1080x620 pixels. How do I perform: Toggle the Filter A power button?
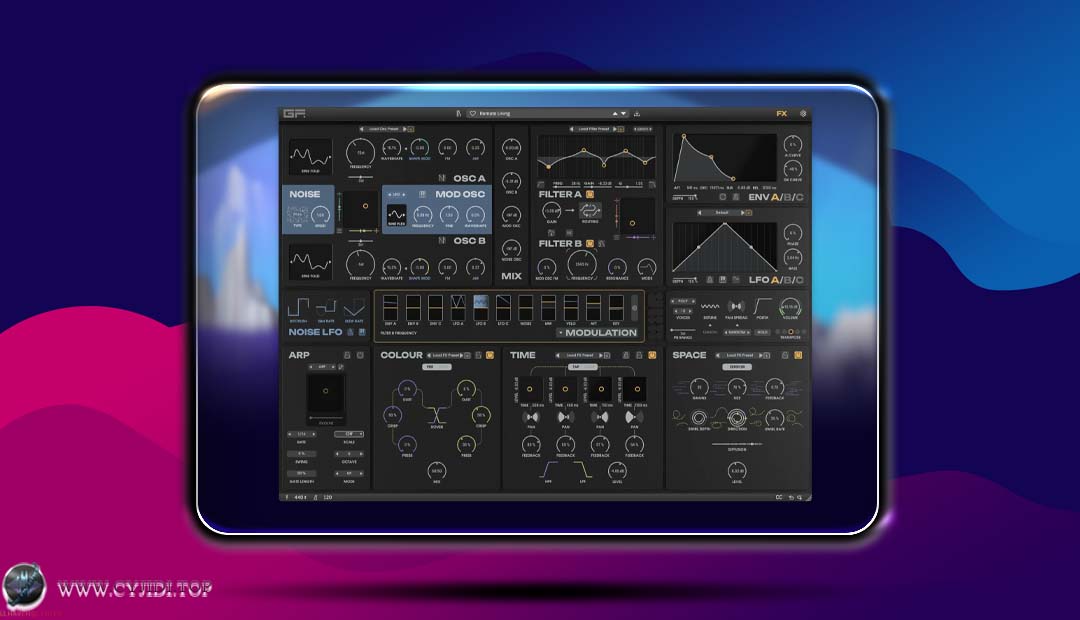[x=591, y=194]
